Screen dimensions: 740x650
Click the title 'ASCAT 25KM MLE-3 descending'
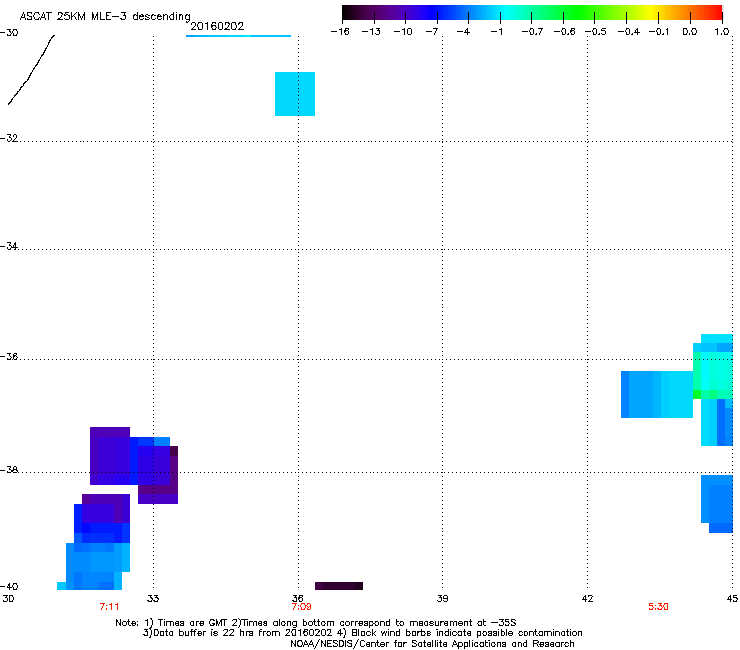coord(105,16)
